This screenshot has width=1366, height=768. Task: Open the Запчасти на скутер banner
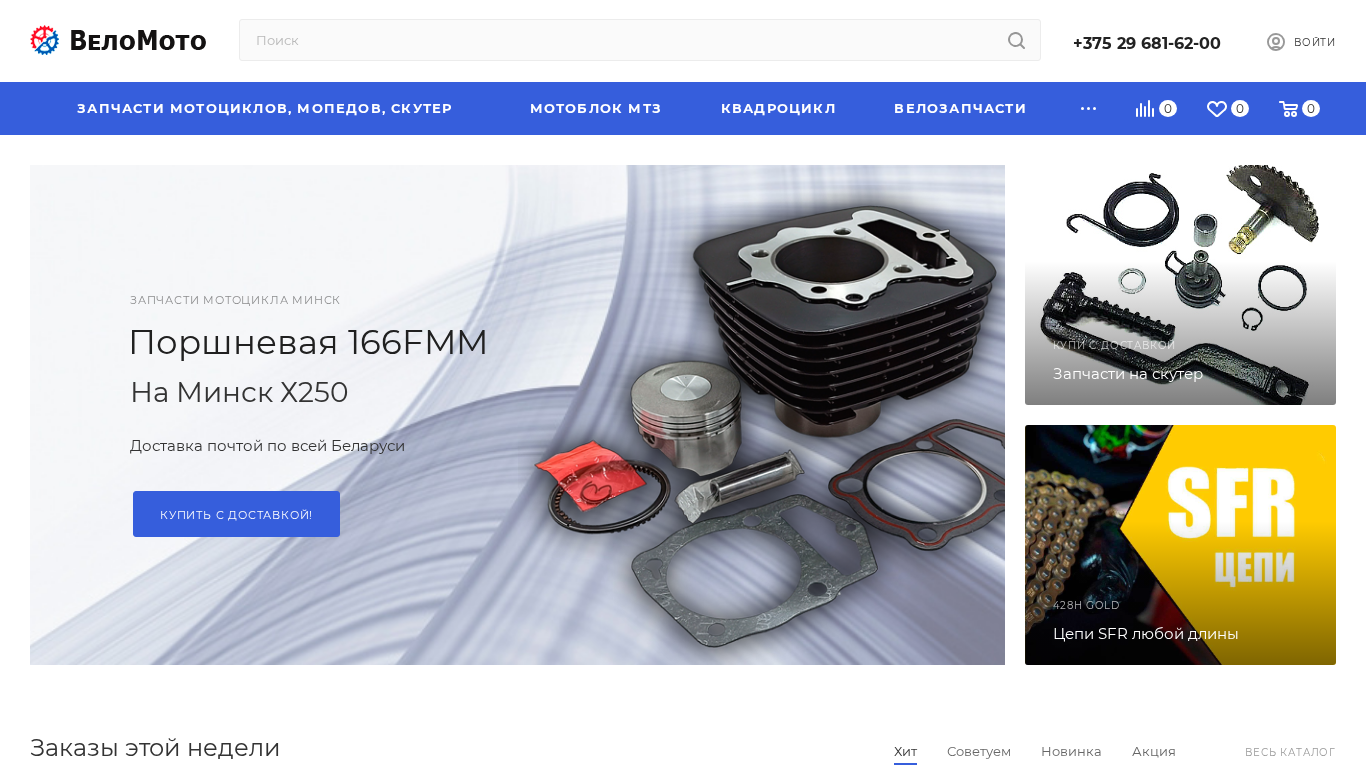[x=1180, y=285]
